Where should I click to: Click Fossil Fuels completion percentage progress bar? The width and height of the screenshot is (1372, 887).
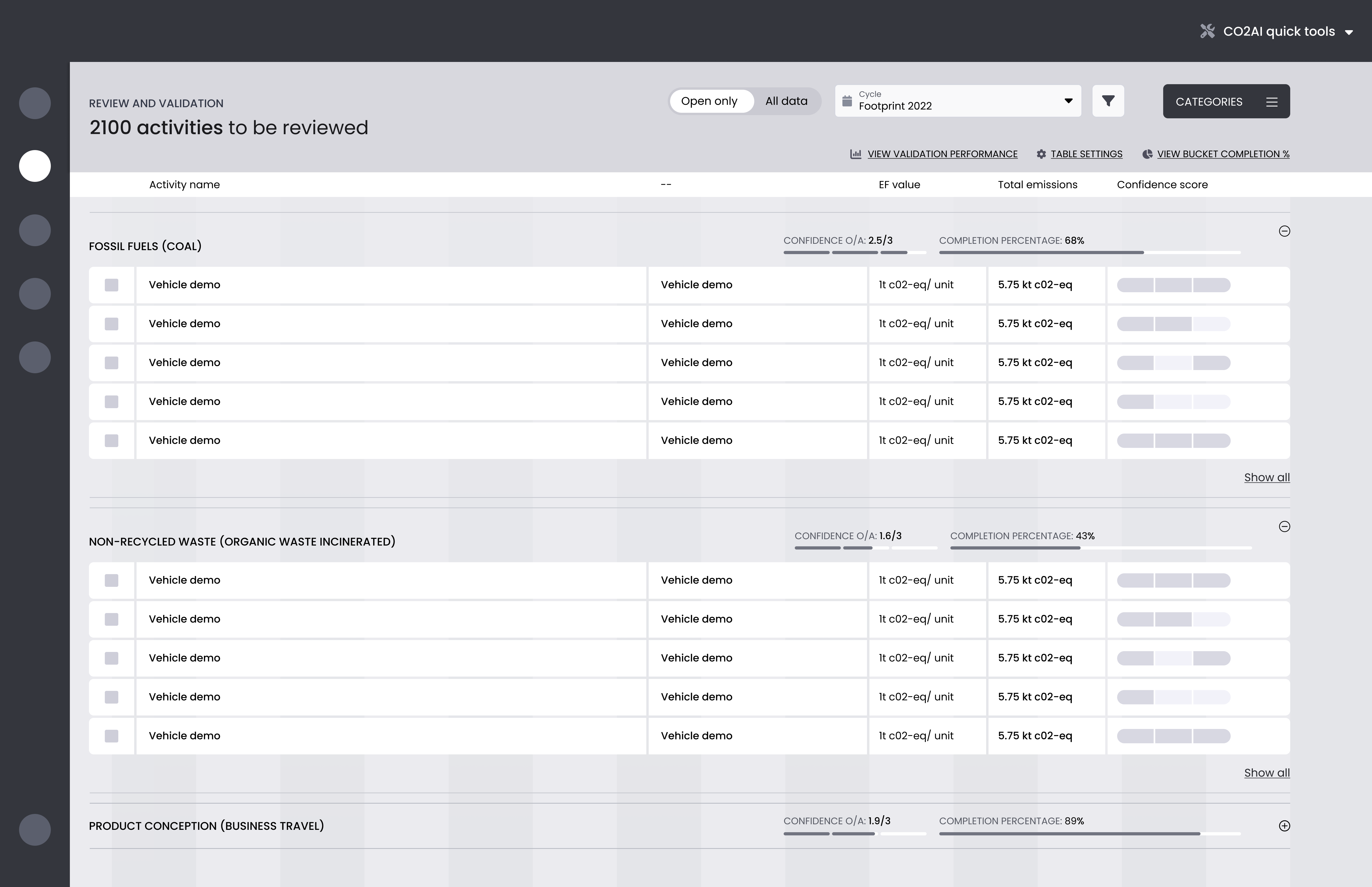1089,252
